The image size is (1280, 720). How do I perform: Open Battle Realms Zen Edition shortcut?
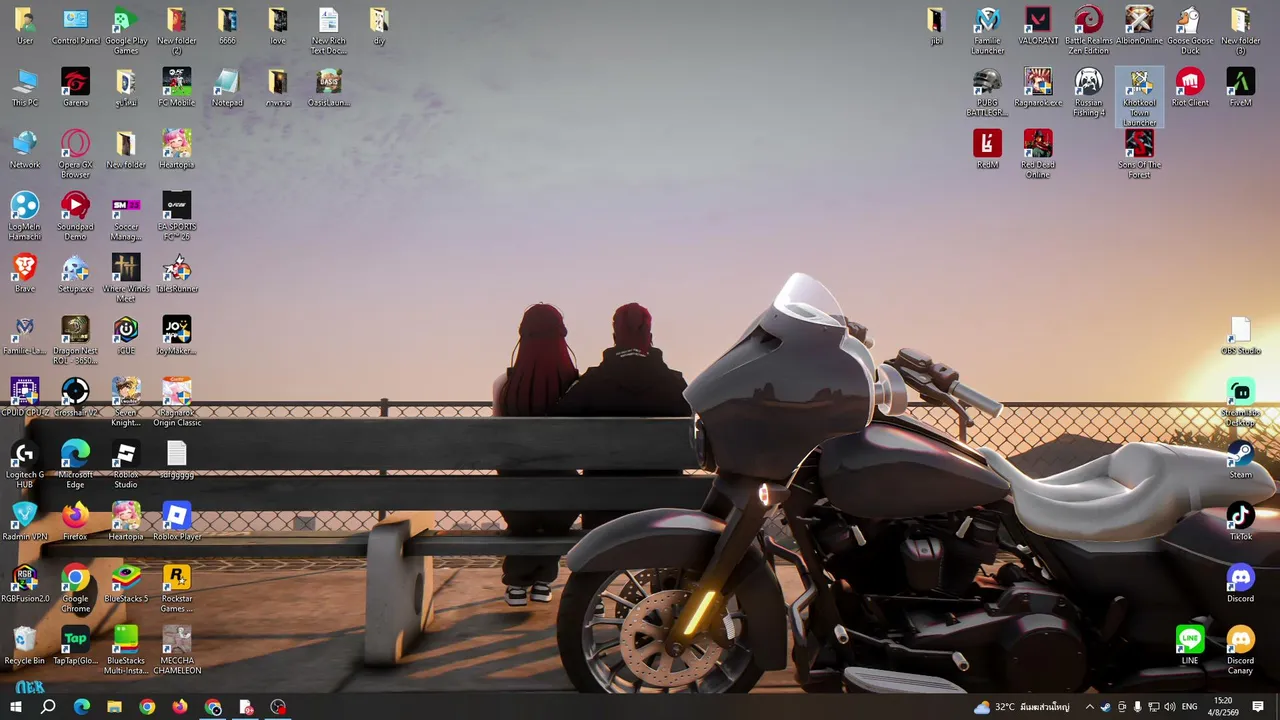tap(1088, 30)
